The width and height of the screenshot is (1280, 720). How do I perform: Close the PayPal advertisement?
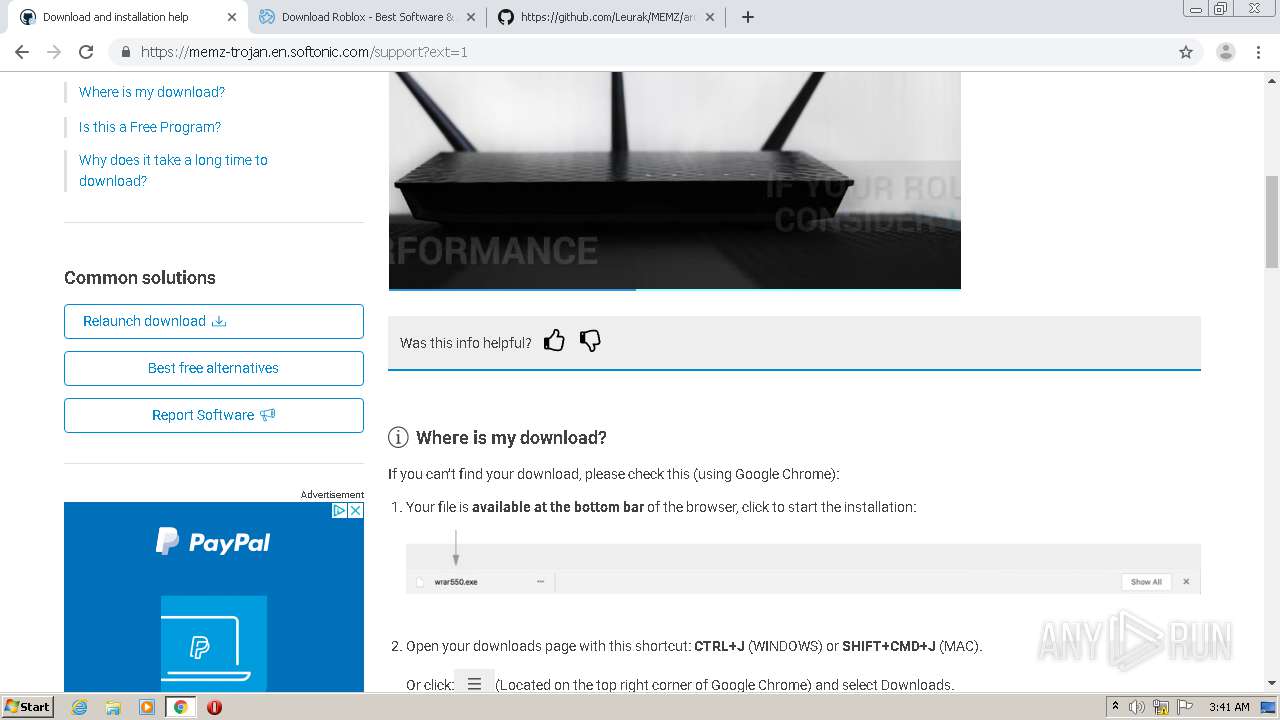355,510
